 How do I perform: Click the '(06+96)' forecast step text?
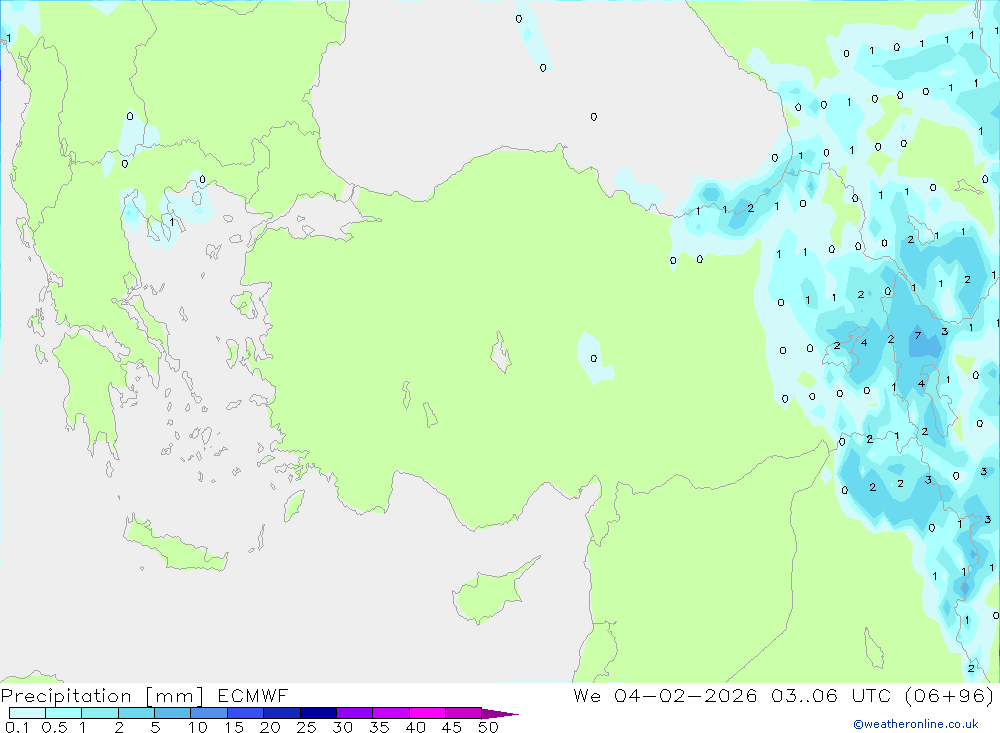[x=949, y=696]
